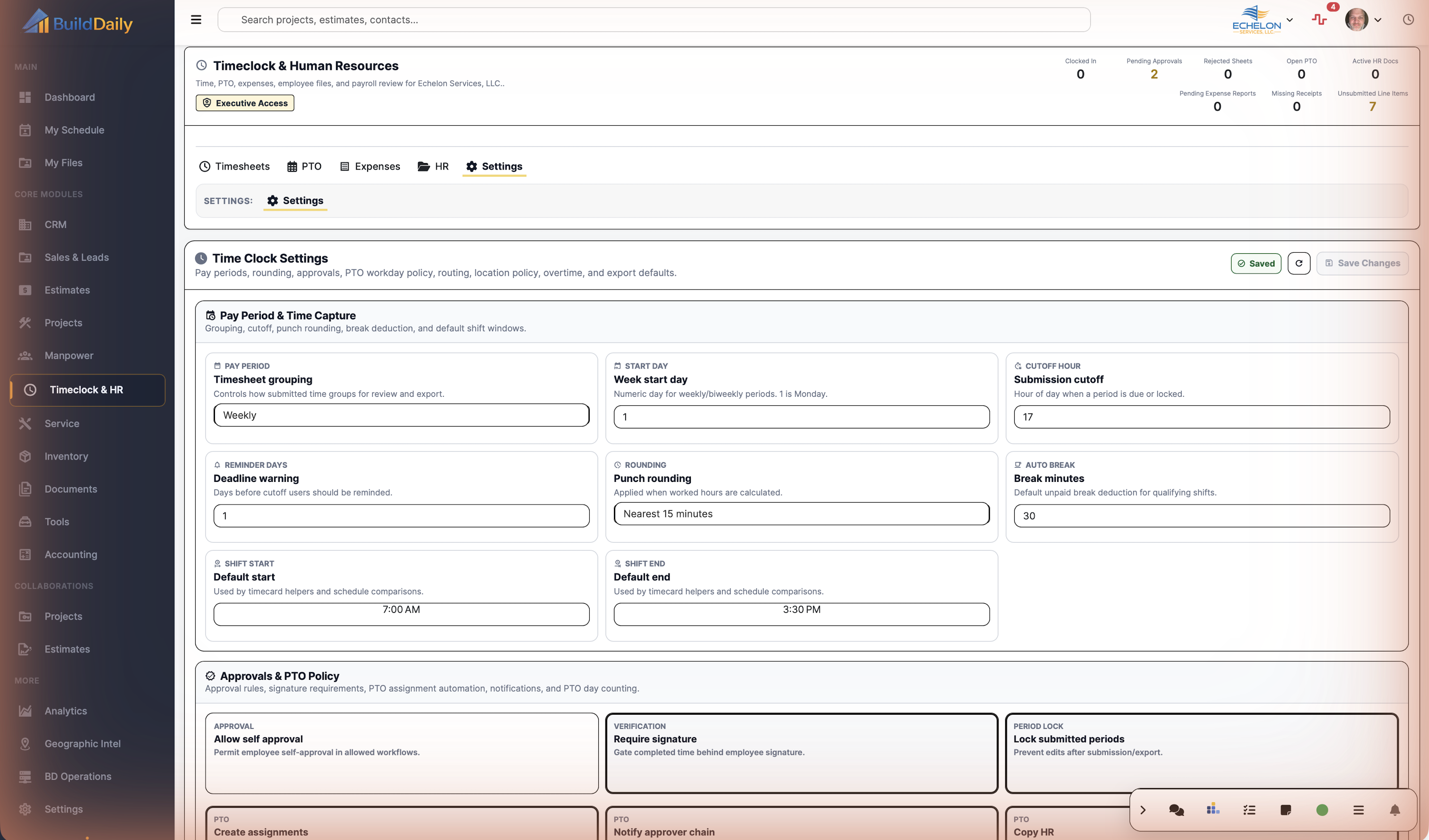Viewport: 1429px width, 840px height.
Task: Click the BuildDaily logo
Action: 77,22
